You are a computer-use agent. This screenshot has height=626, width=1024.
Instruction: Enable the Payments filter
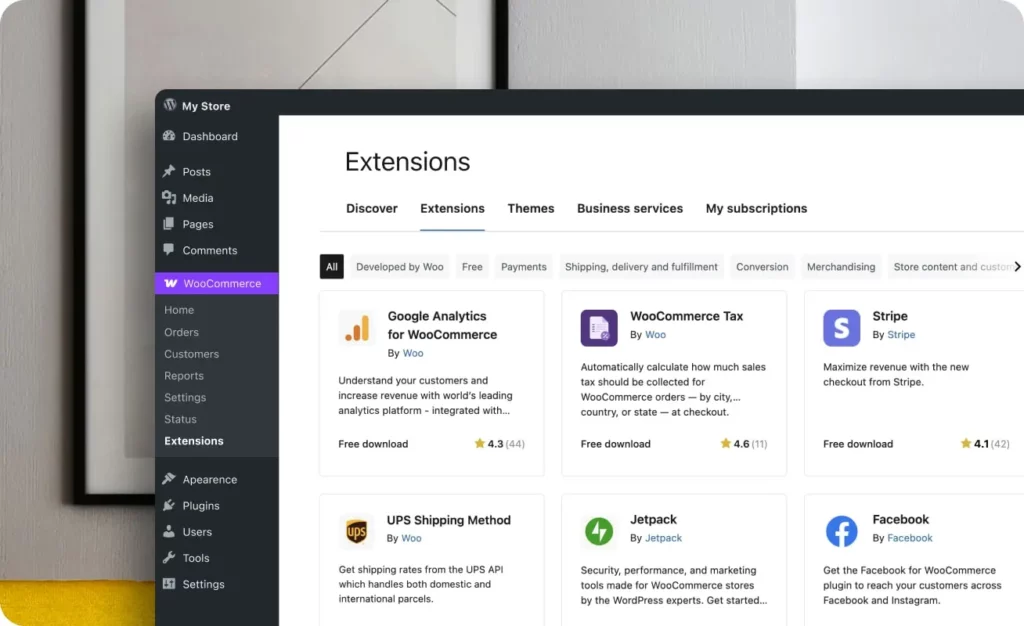(x=523, y=267)
